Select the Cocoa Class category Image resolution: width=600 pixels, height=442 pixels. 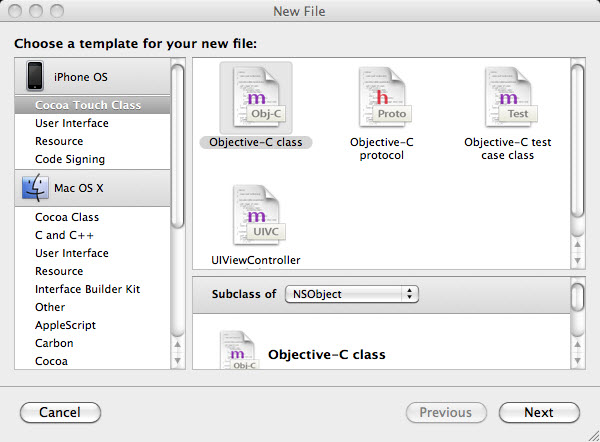pyautogui.click(x=92, y=217)
